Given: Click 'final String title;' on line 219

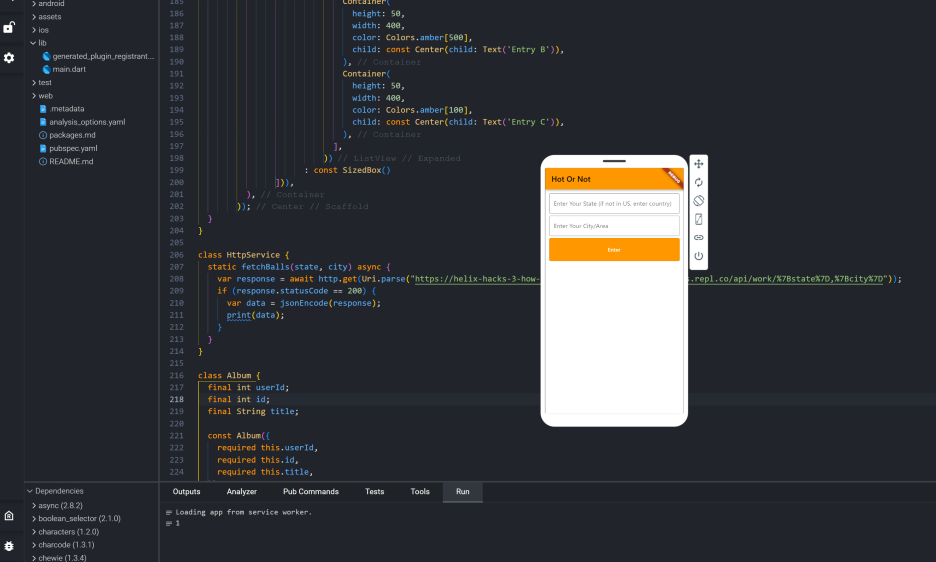Looking at the screenshot, I should tap(253, 411).
